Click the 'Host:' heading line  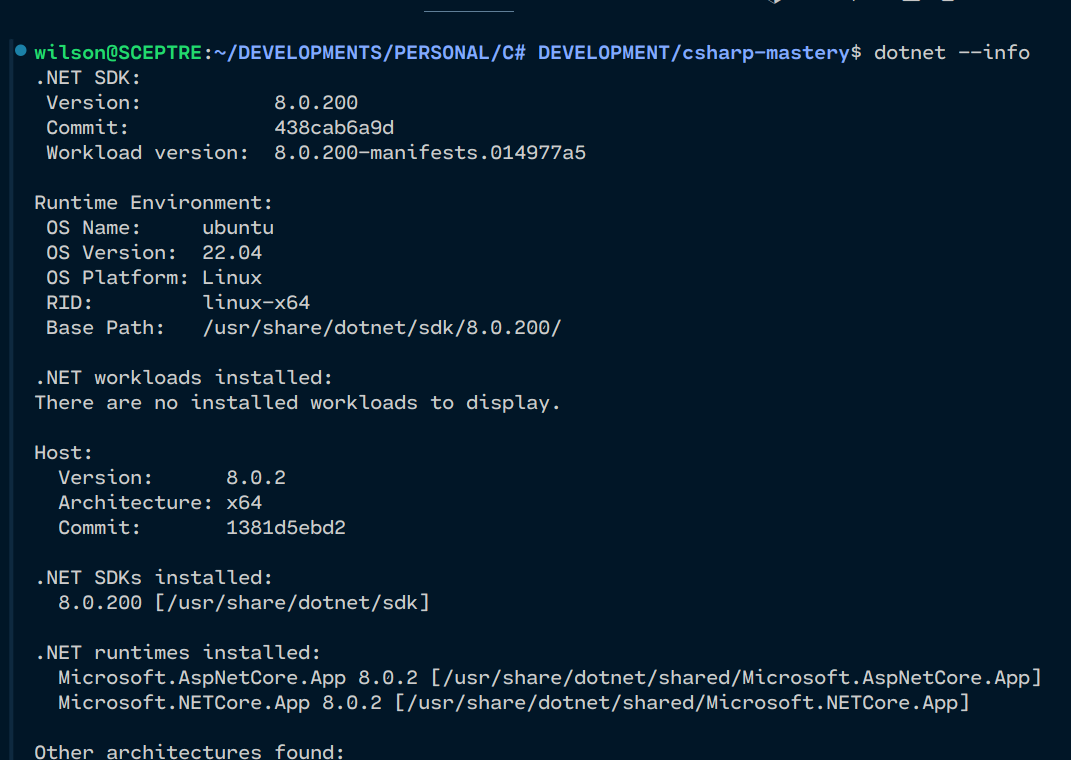(64, 453)
